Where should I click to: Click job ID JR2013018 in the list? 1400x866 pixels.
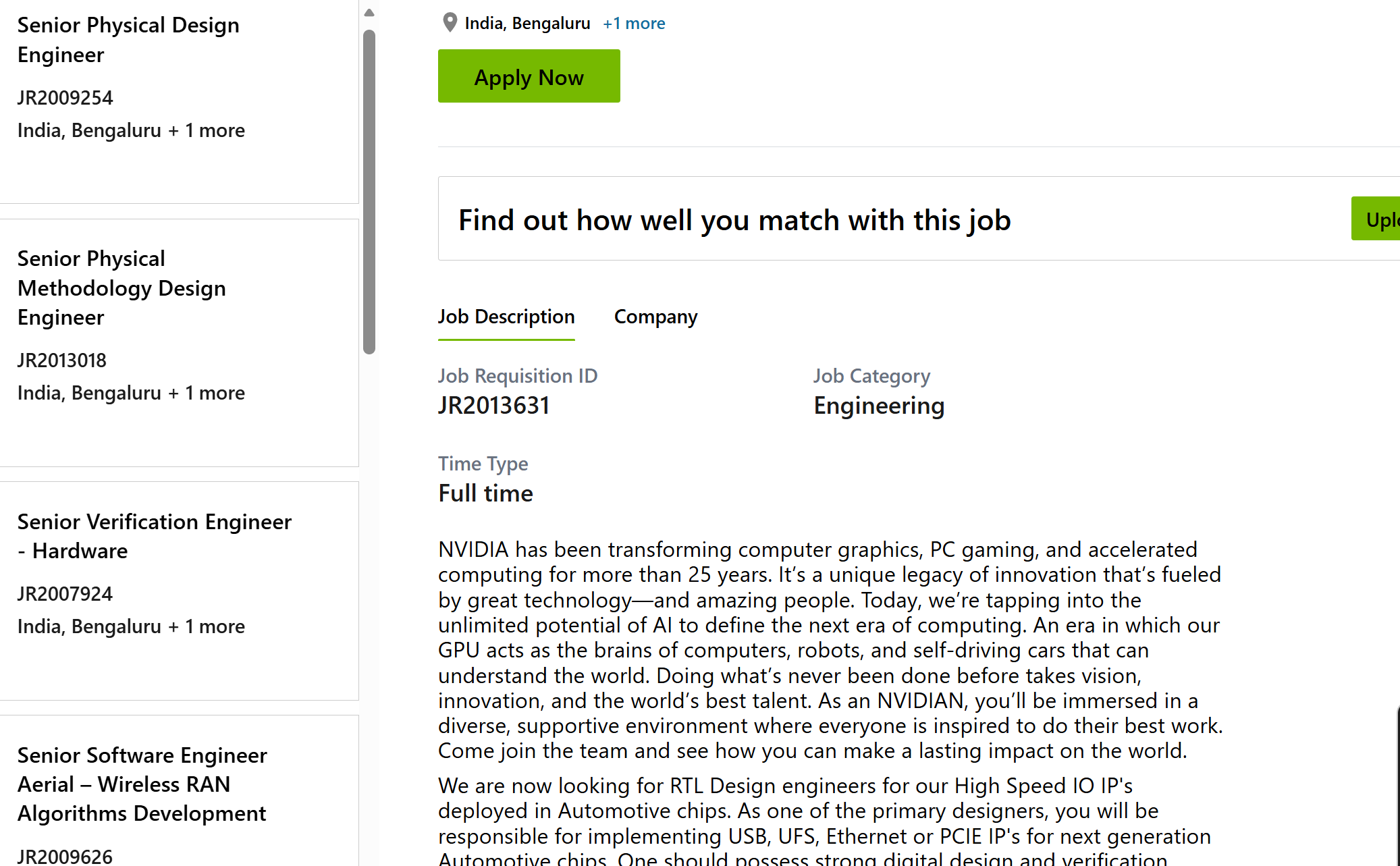pos(62,360)
